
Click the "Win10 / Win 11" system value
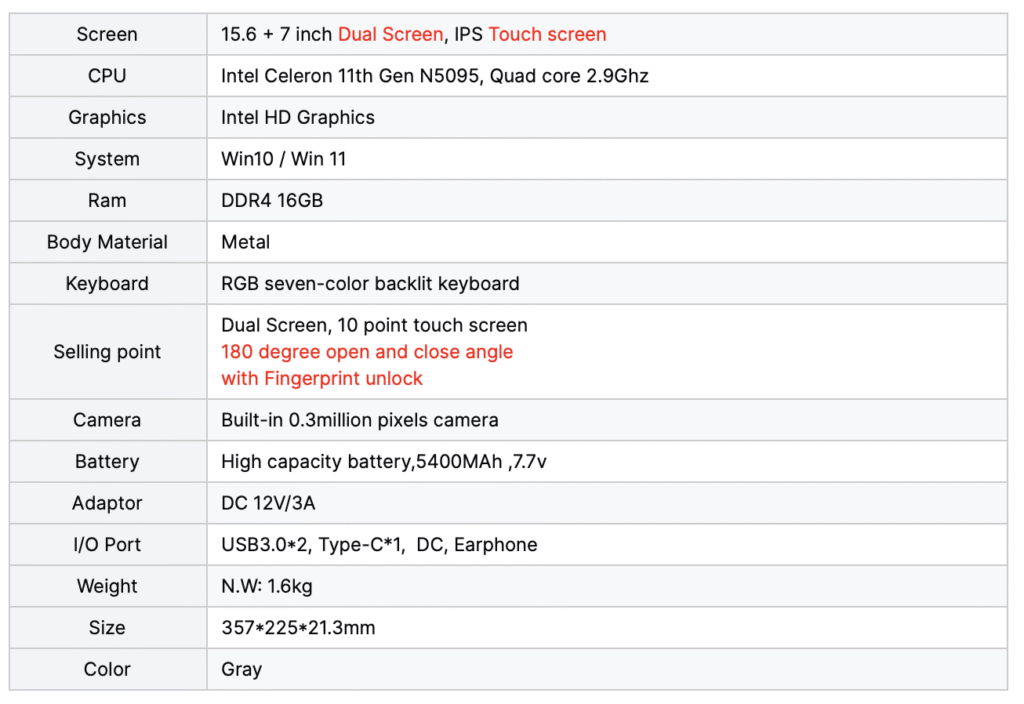284,159
